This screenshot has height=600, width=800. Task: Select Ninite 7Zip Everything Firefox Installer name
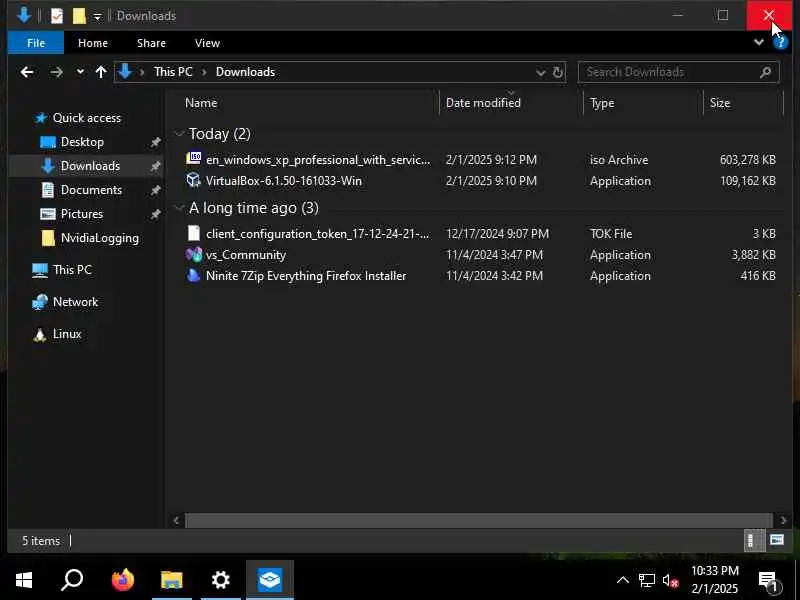(306, 276)
